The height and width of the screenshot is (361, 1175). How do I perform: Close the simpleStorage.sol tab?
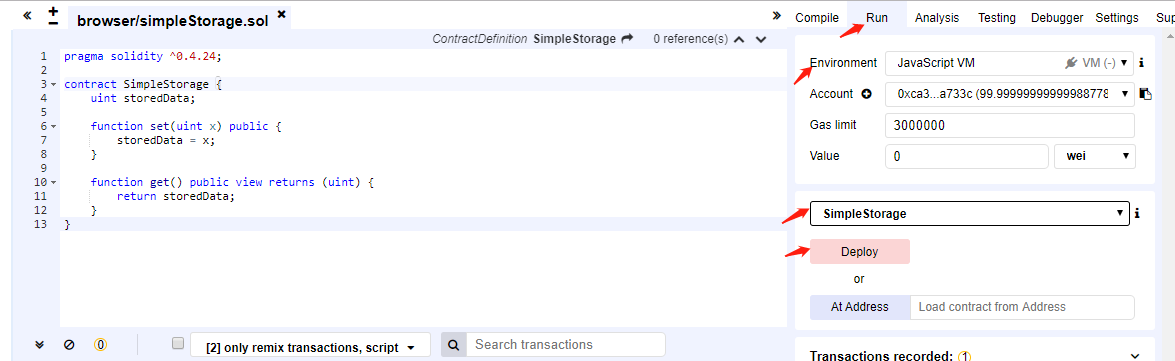tap(281, 13)
